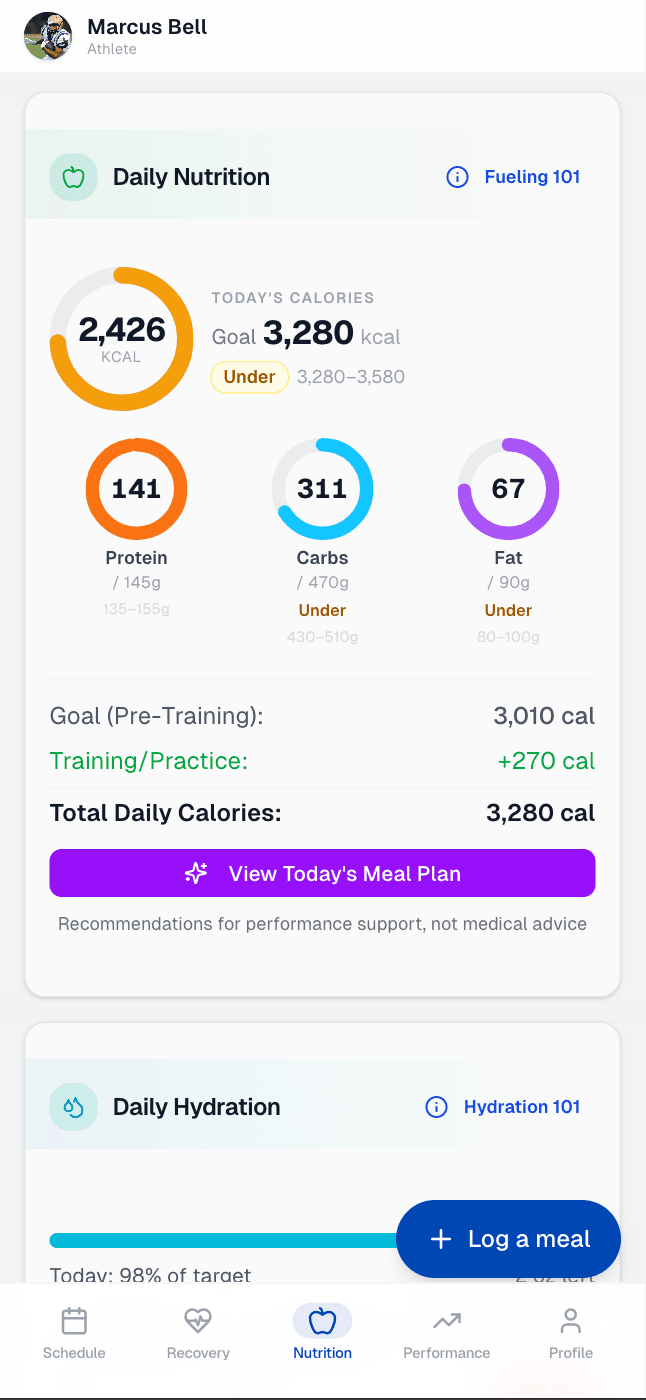Tap the info icon next to Fueling 101
The image size is (646, 1400).
tap(457, 177)
